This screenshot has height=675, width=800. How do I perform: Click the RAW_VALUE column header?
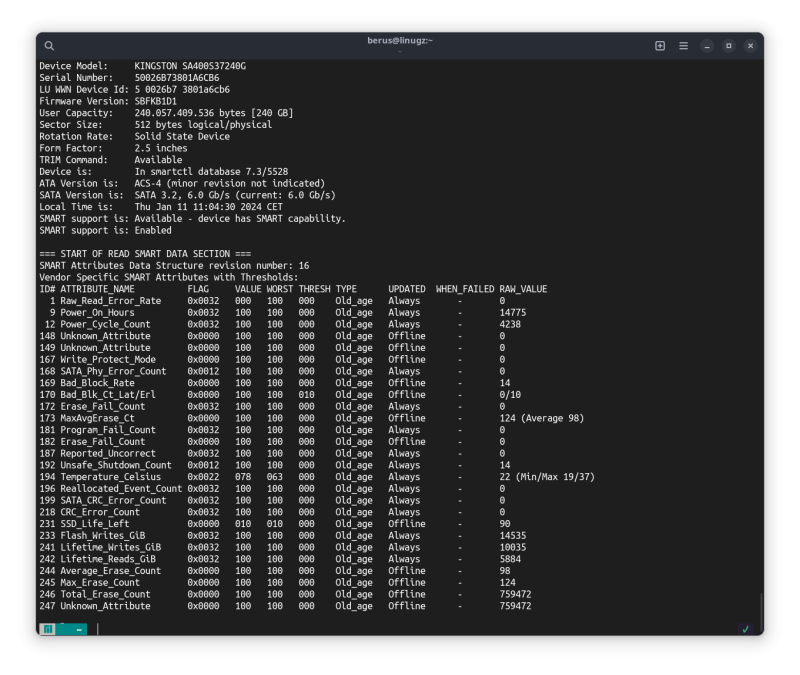523,289
